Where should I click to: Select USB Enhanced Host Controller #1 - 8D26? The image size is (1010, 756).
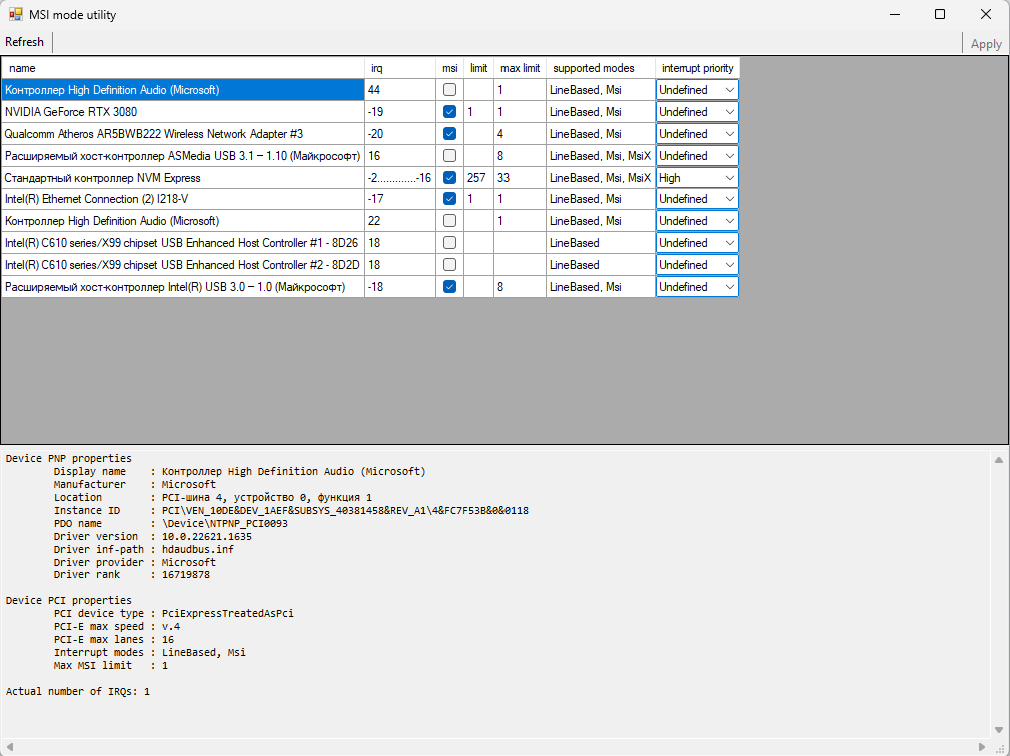point(183,243)
